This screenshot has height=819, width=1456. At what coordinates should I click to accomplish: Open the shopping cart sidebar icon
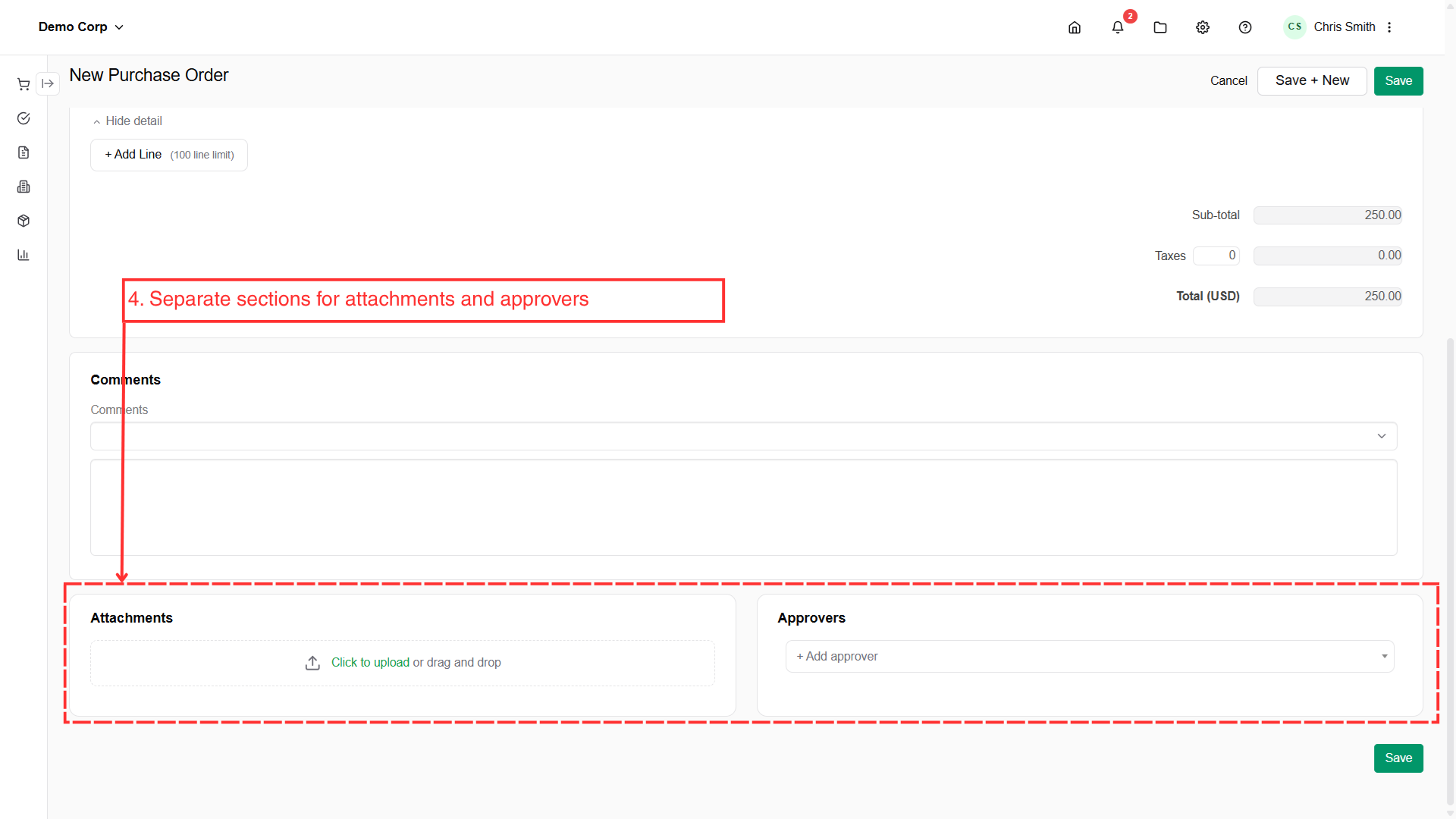point(24,84)
